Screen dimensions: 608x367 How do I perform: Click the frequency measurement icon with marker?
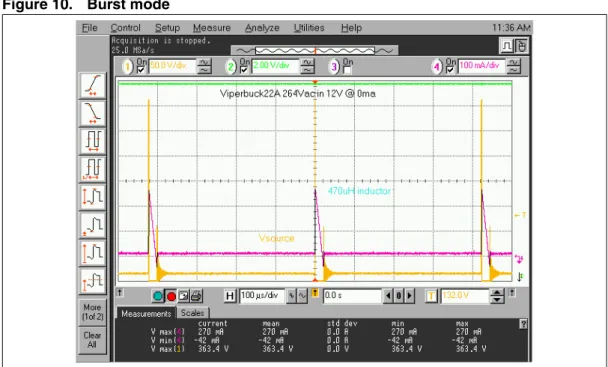pos(92,169)
